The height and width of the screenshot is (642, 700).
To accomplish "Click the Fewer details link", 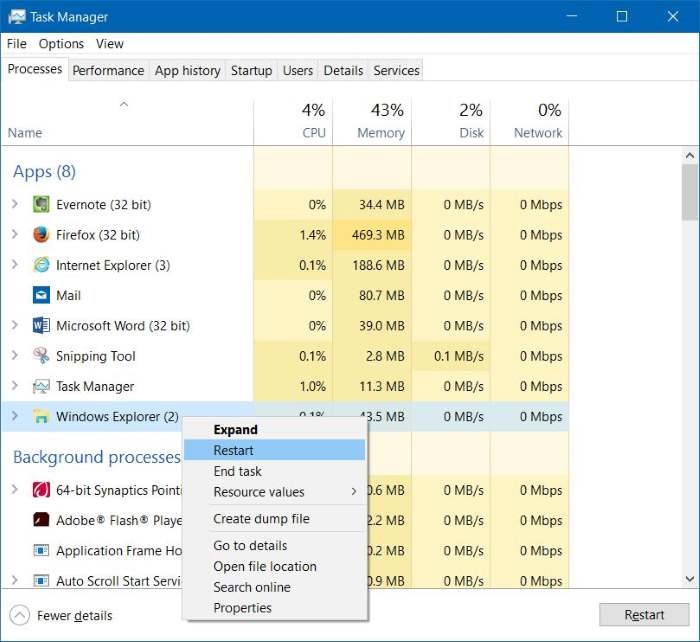I will pyautogui.click(x=75, y=616).
